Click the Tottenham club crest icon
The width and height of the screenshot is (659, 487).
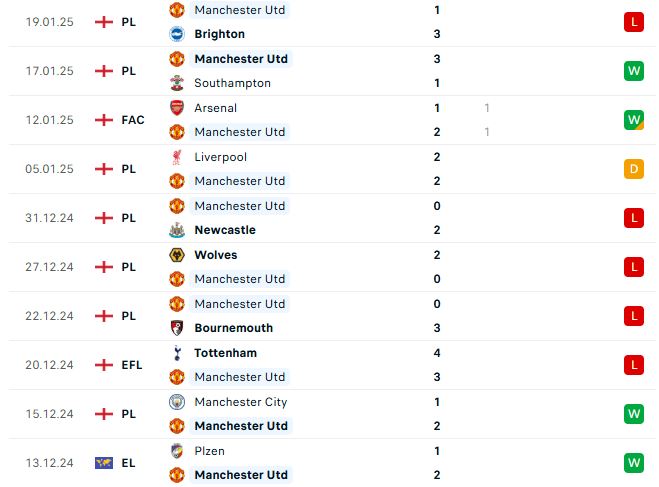click(x=177, y=353)
